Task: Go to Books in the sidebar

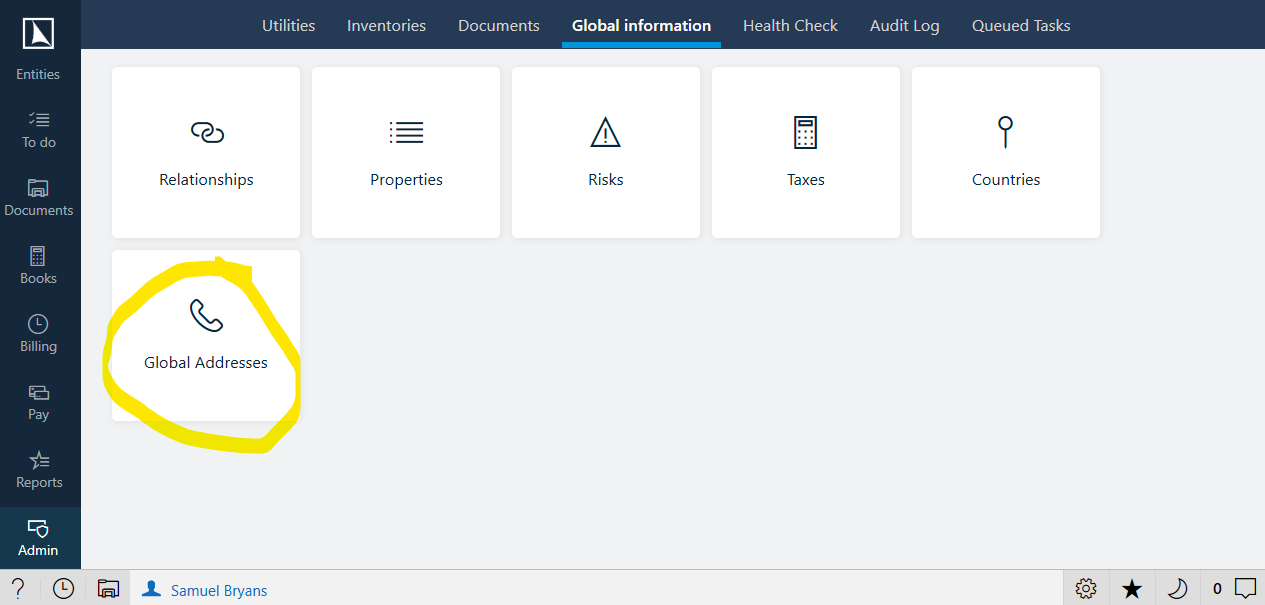Action: point(39,266)
